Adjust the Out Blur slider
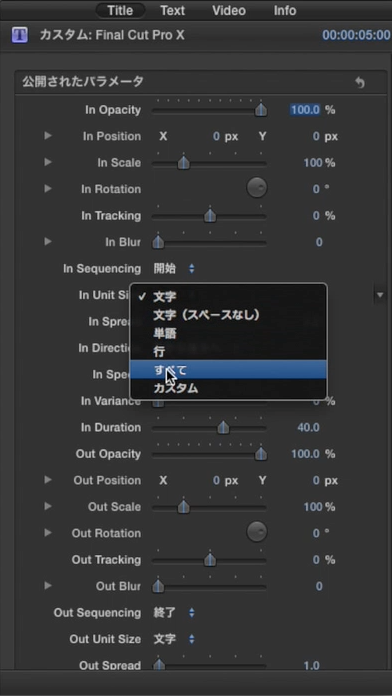Image resolution: width=392 pixels, height=696 pixels. [x=158, y=587]
